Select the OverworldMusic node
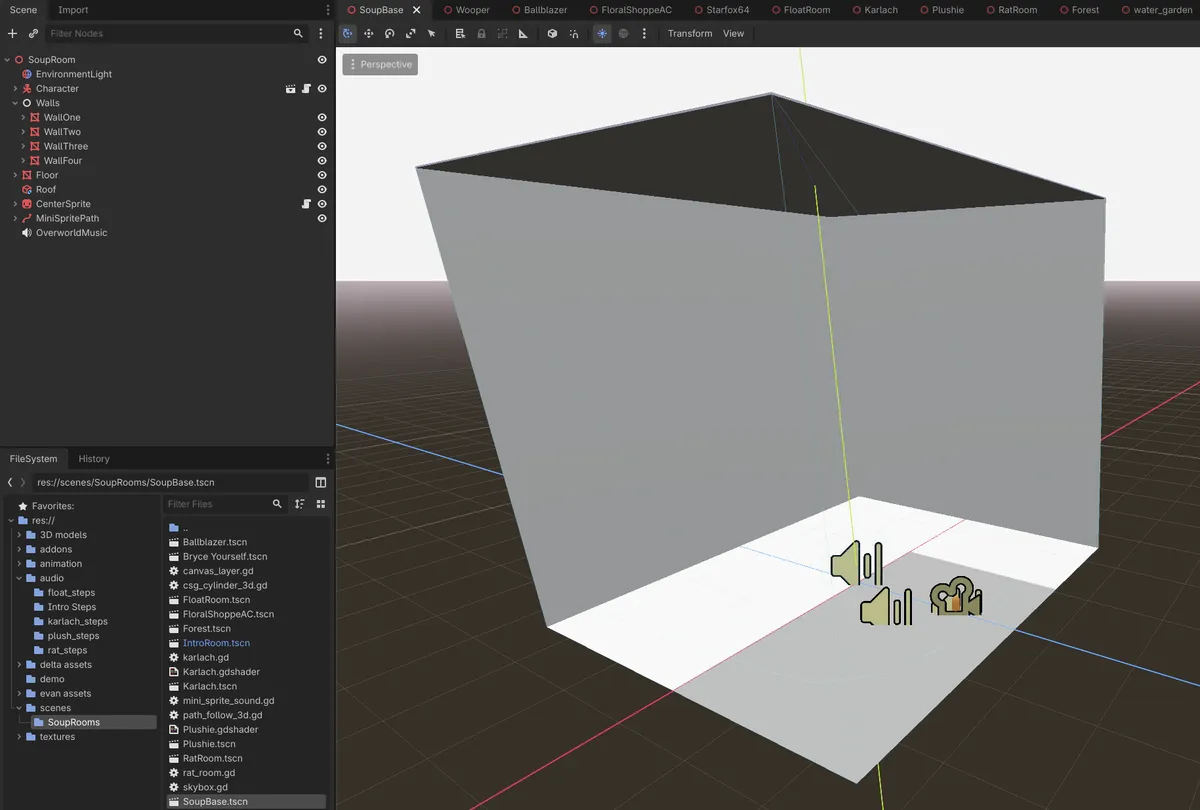 71,233
